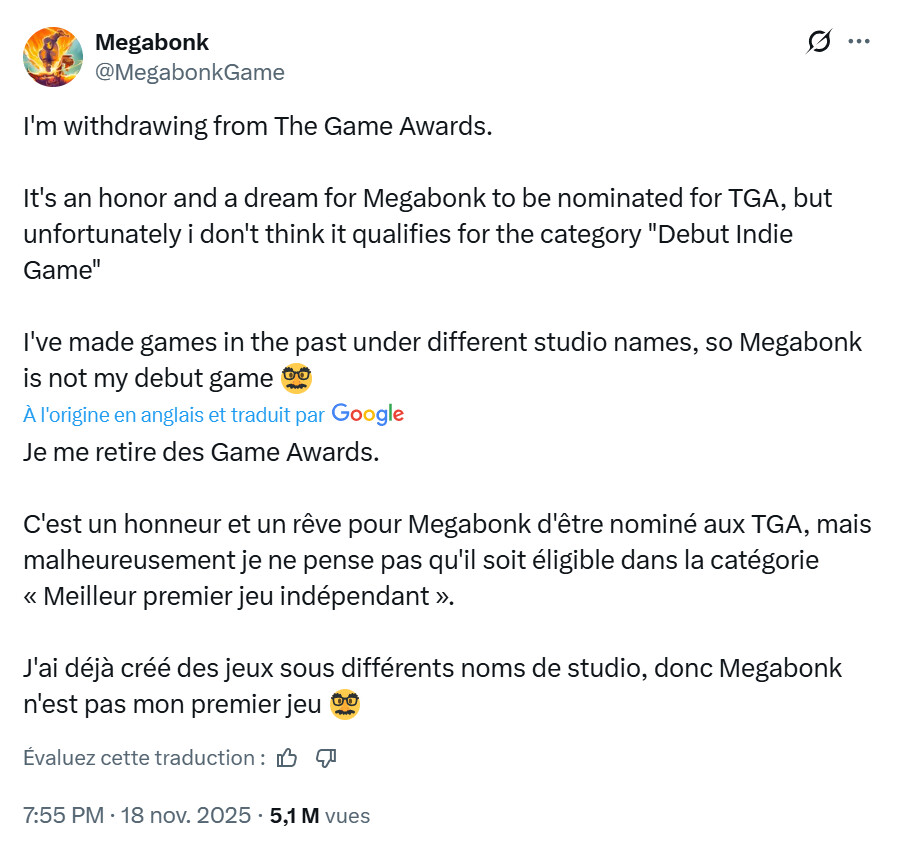The height and width of the screenshot is (850, 897).
Task: Click the disguised-face emoji in the French text
Action: pos(344,704)
